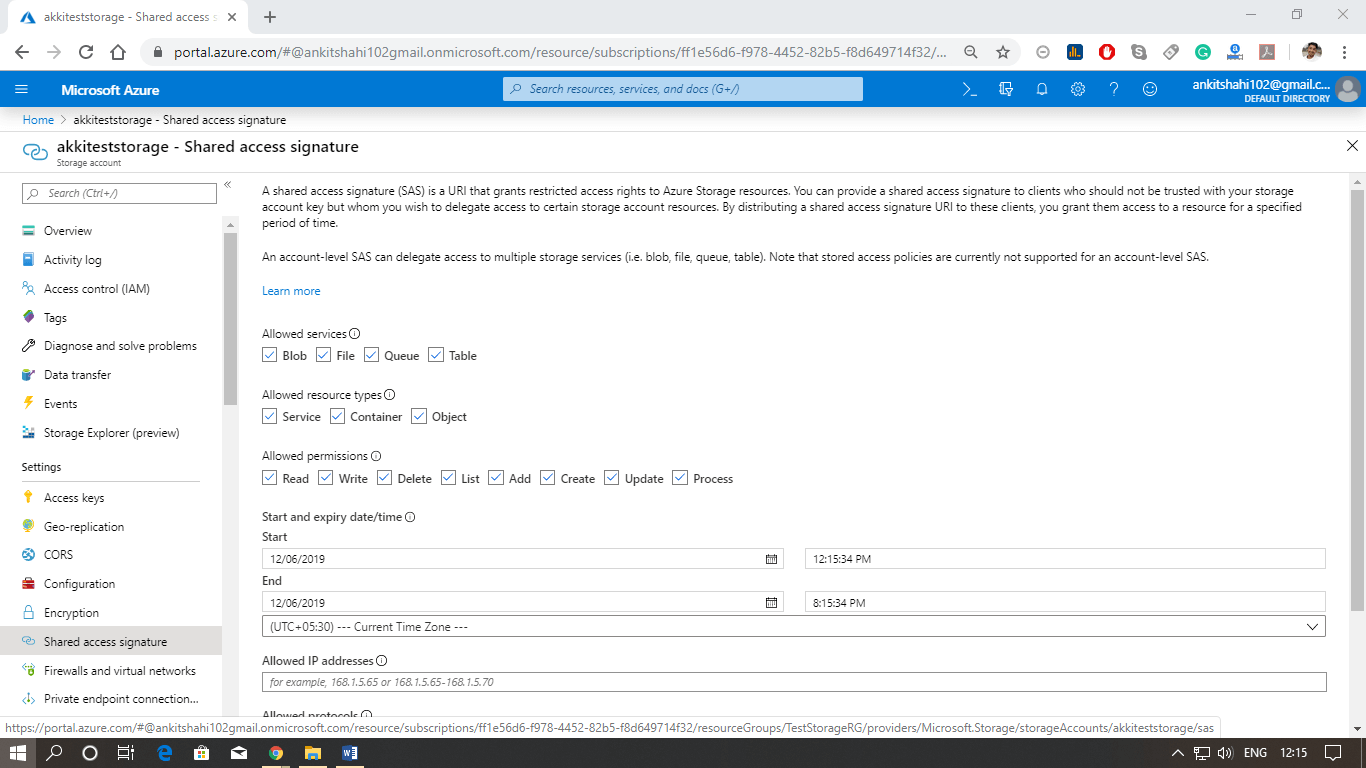Reload the page in Chrome
The height and width of the screenshot is (768, 1366).
pos(86,52)
